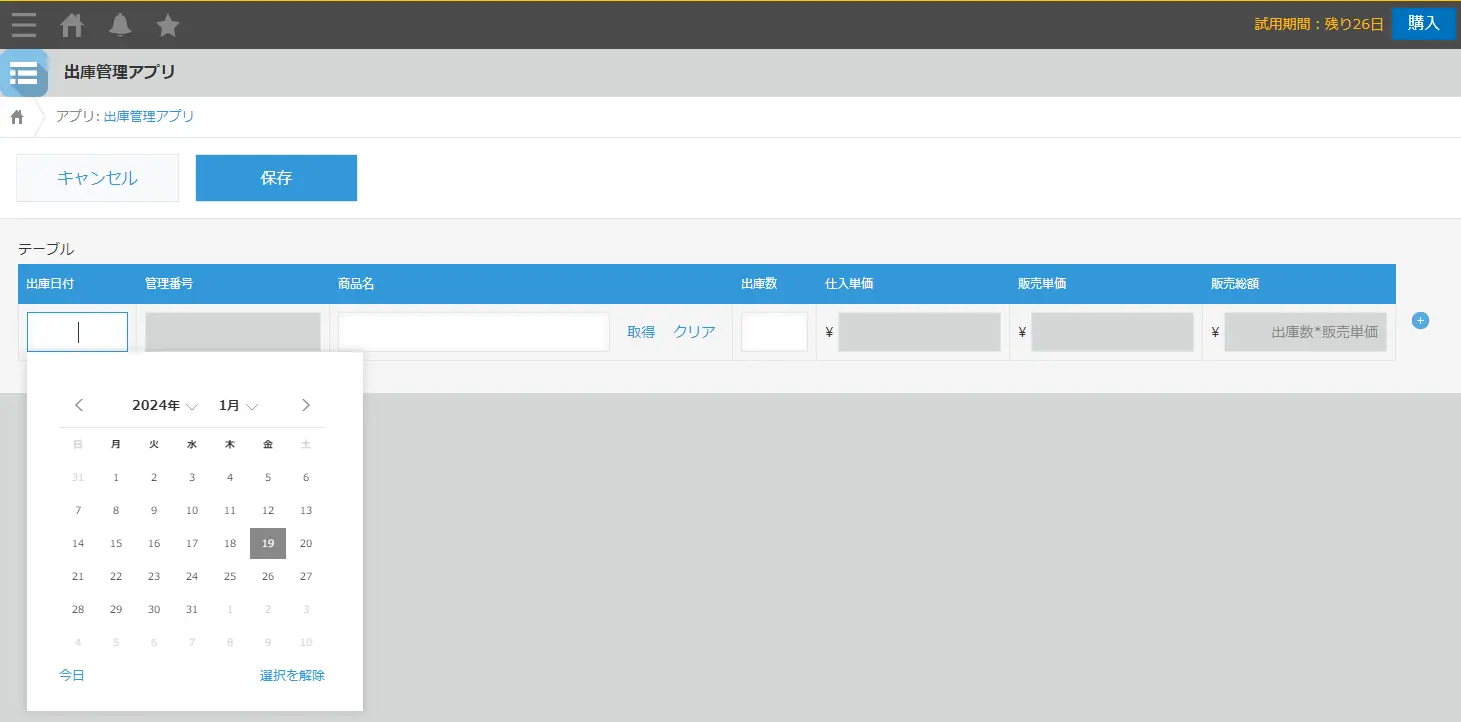The height and width of the screenshot is (722, 1461).
Task: Open the notifications bell icon
Action: point(120,25)
